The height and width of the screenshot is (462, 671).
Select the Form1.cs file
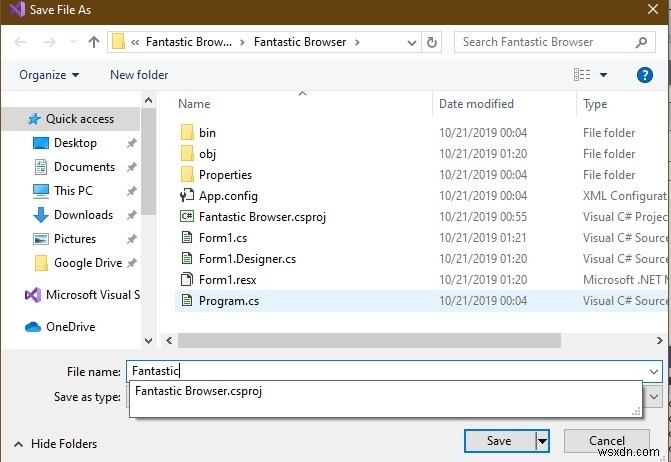click(223, 238)
